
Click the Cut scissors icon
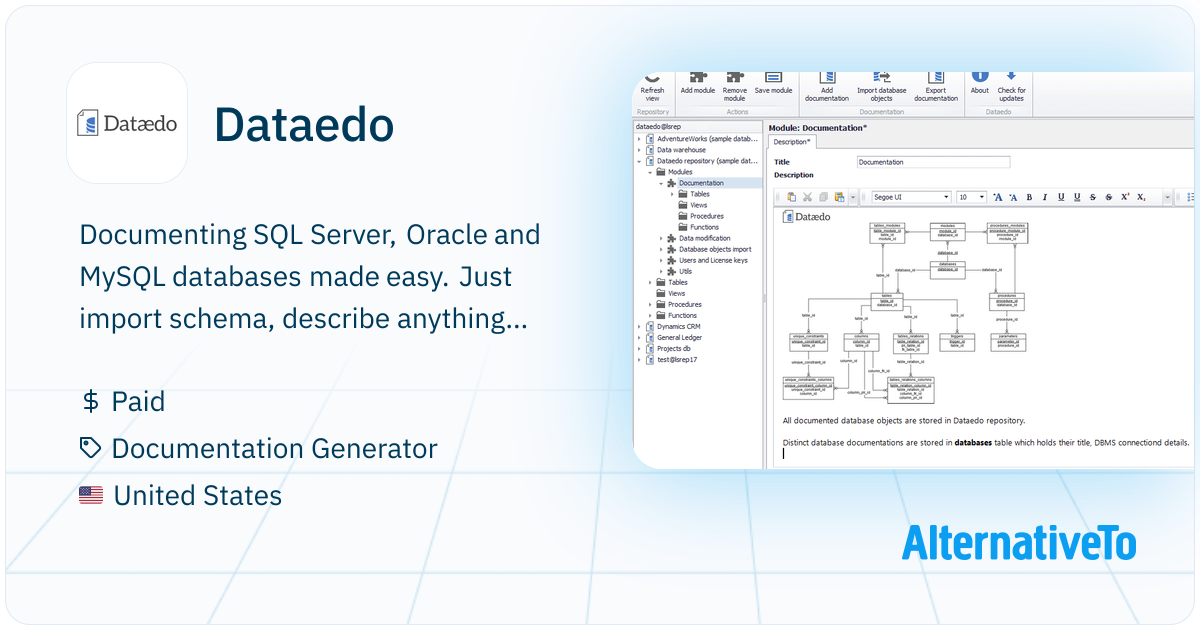coord(807,197)
